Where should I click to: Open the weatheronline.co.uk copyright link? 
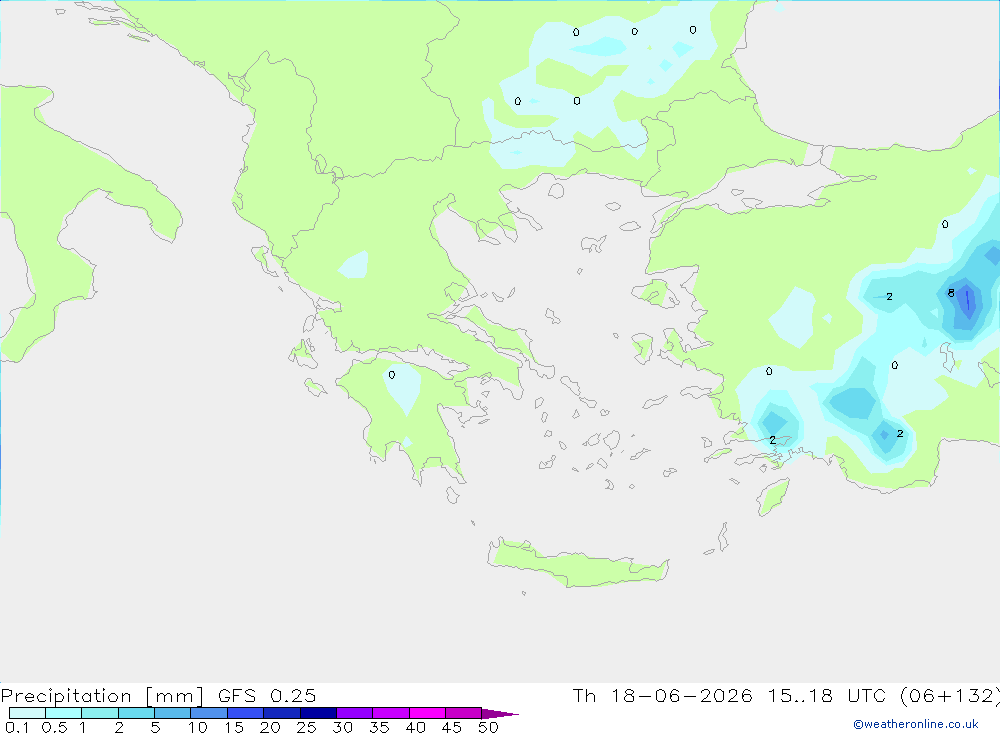click(915, 724)
